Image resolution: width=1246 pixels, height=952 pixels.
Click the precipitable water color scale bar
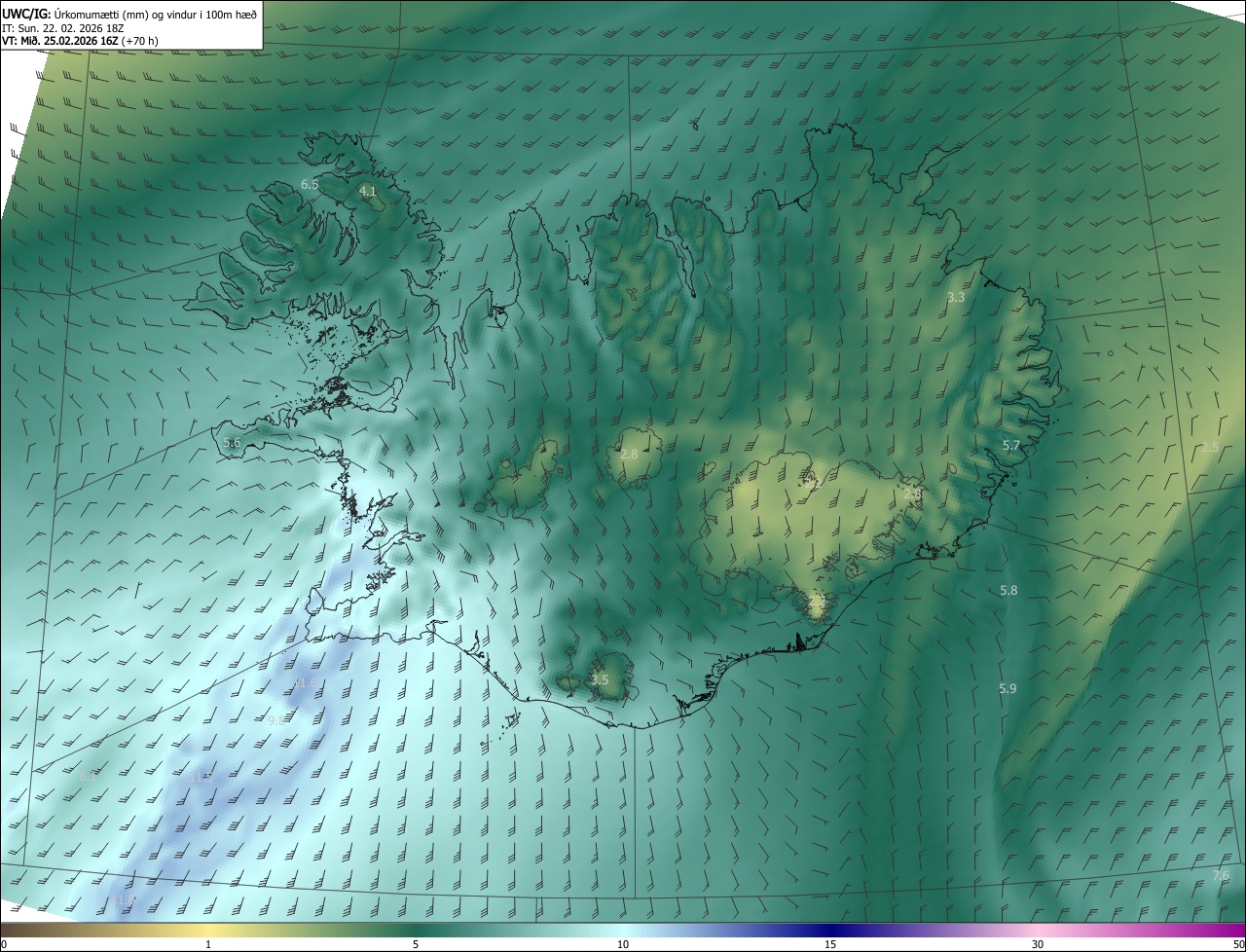pos(623,931)
